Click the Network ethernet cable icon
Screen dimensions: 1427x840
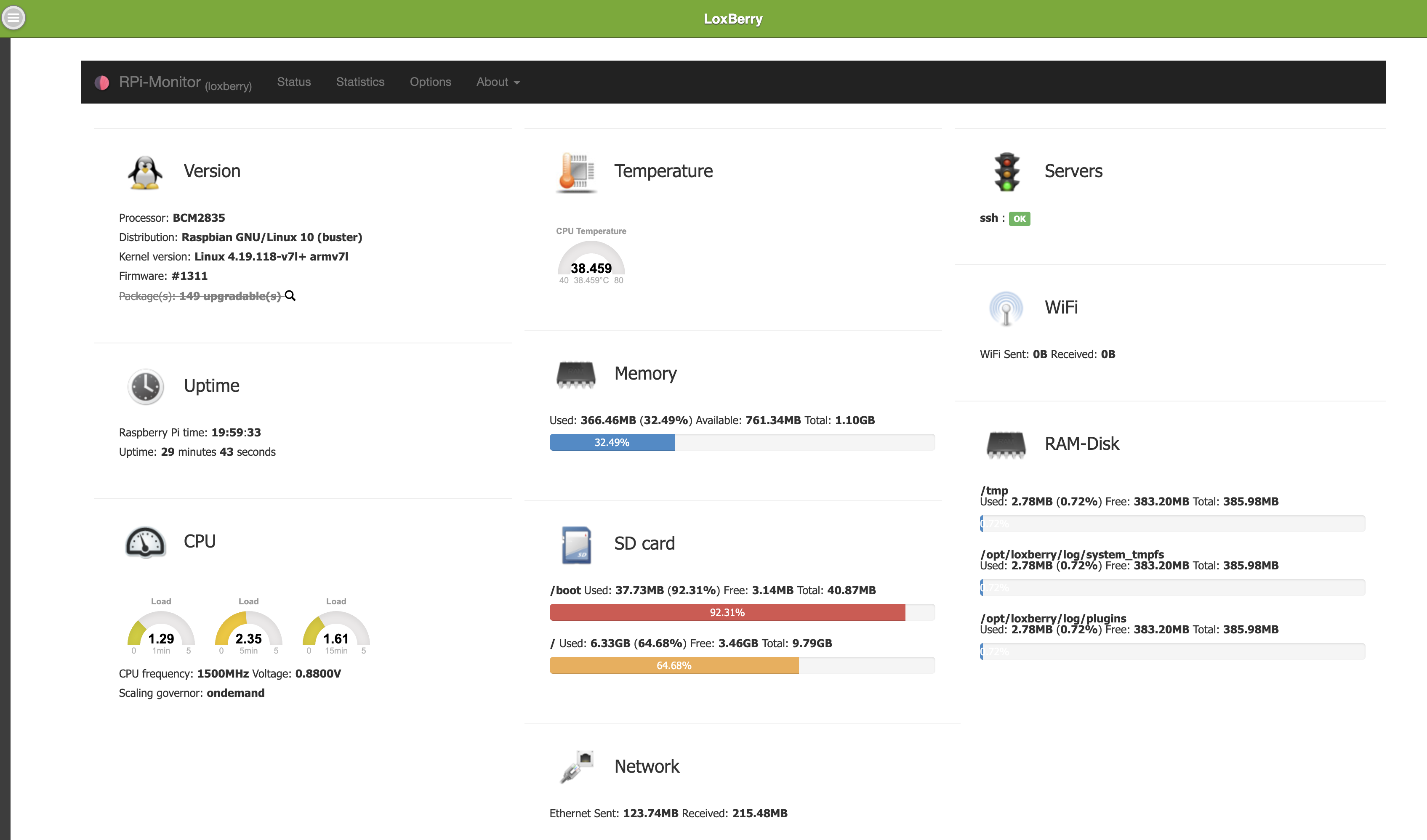click(576, 766)
